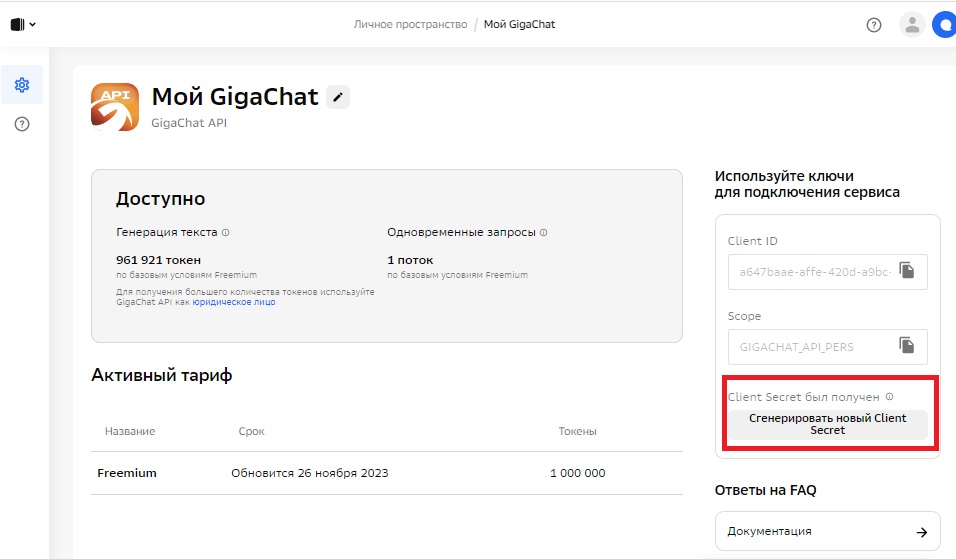The width and height of the screenshot is (956, 559).
Task: Show info tooltip for Генерация текста
Action: 225,232
